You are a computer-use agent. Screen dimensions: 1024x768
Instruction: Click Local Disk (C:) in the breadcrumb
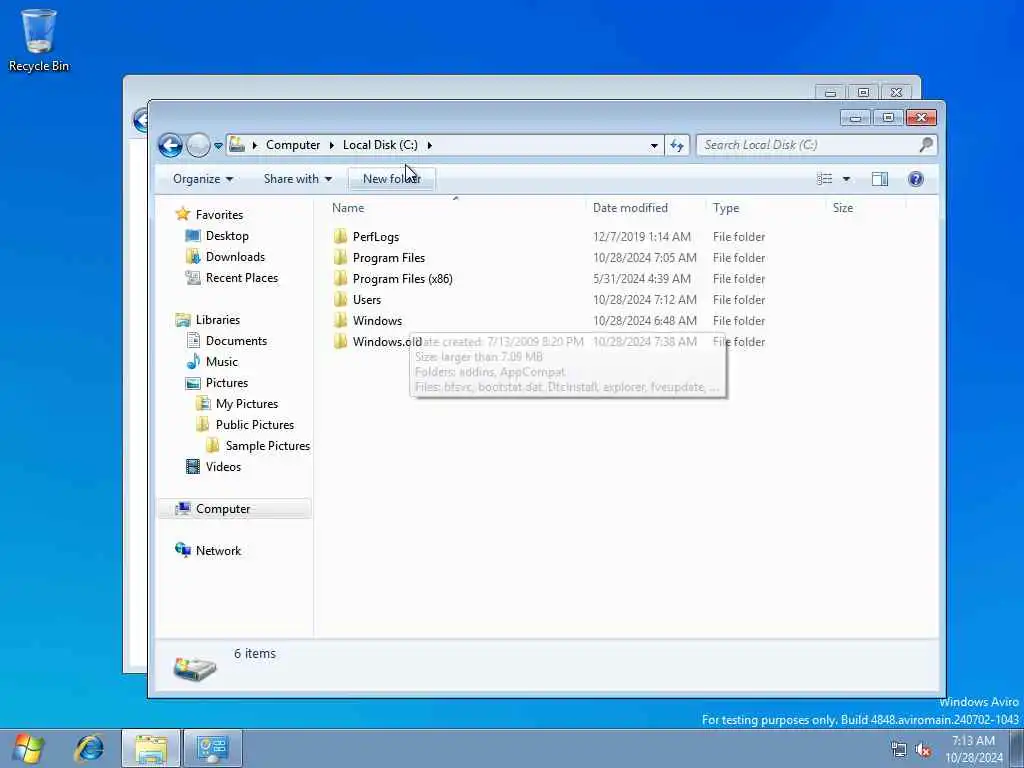point(380,145)
